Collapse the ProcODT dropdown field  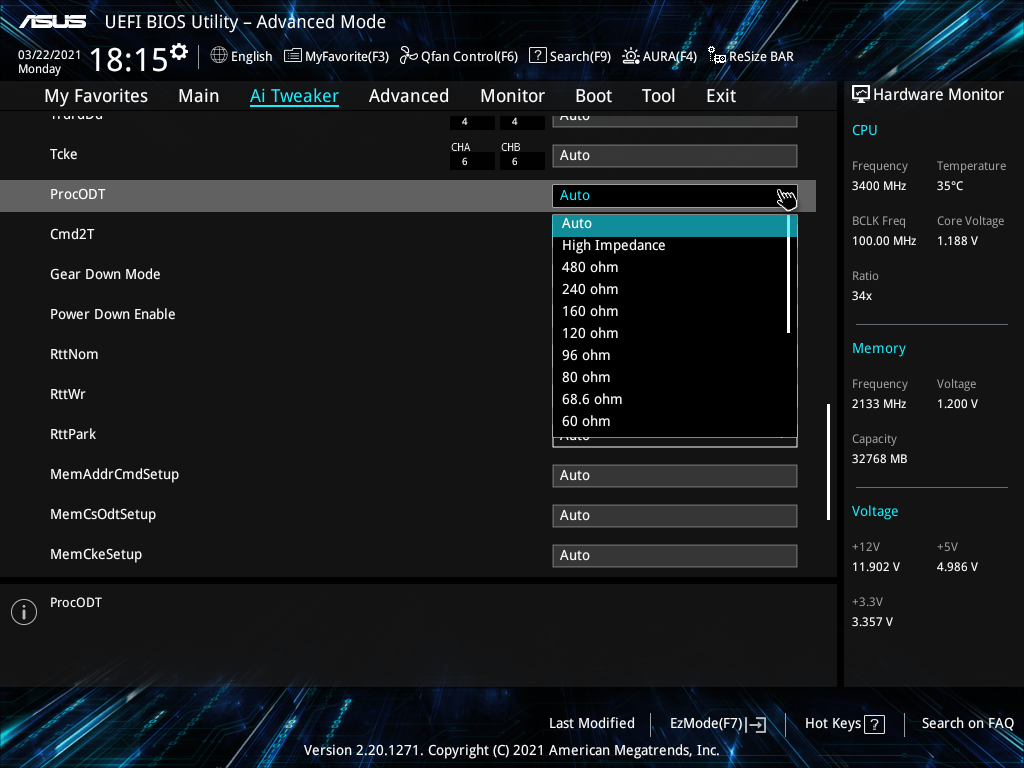(675, 196)
